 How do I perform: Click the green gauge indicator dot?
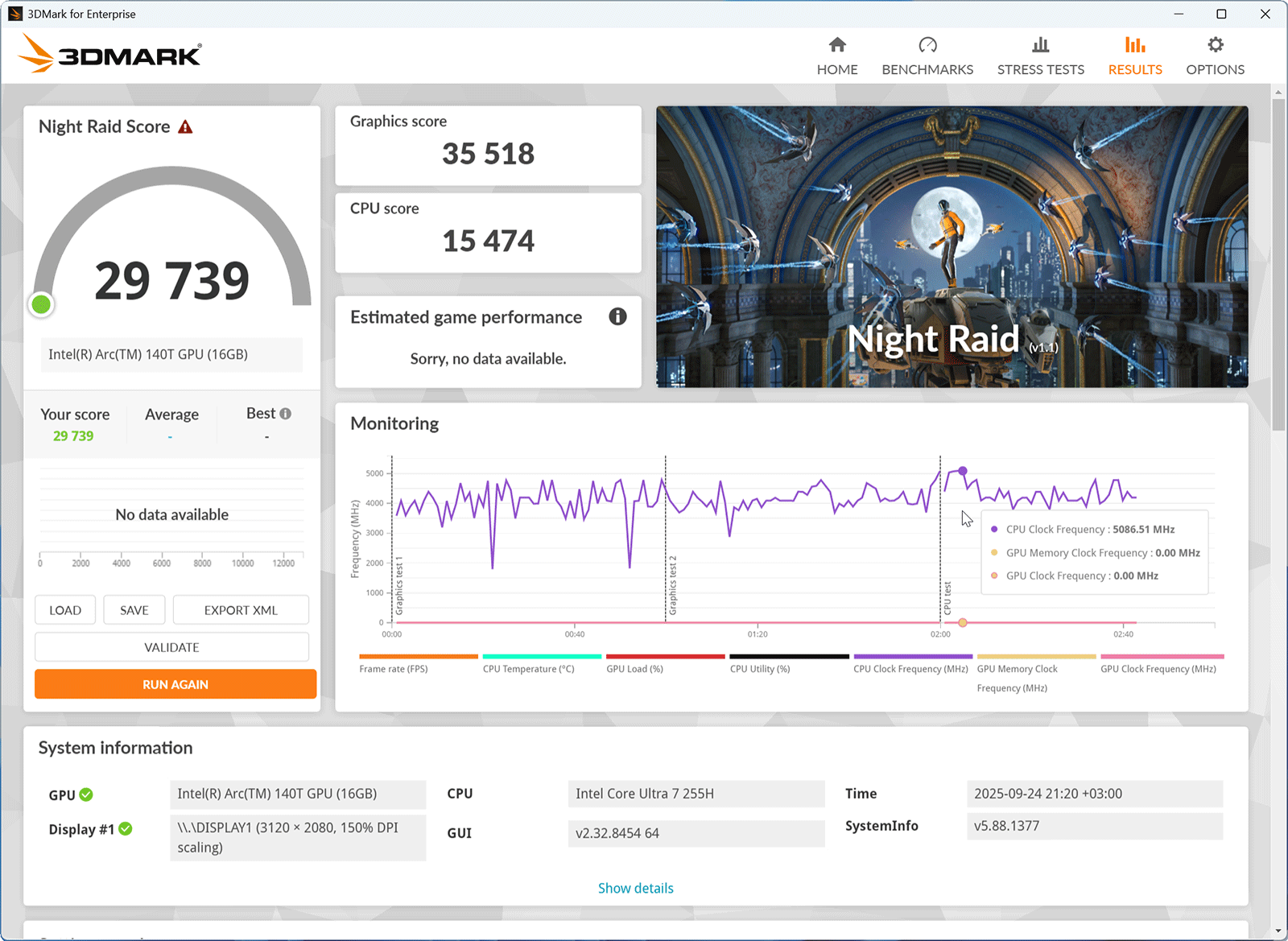41,304
